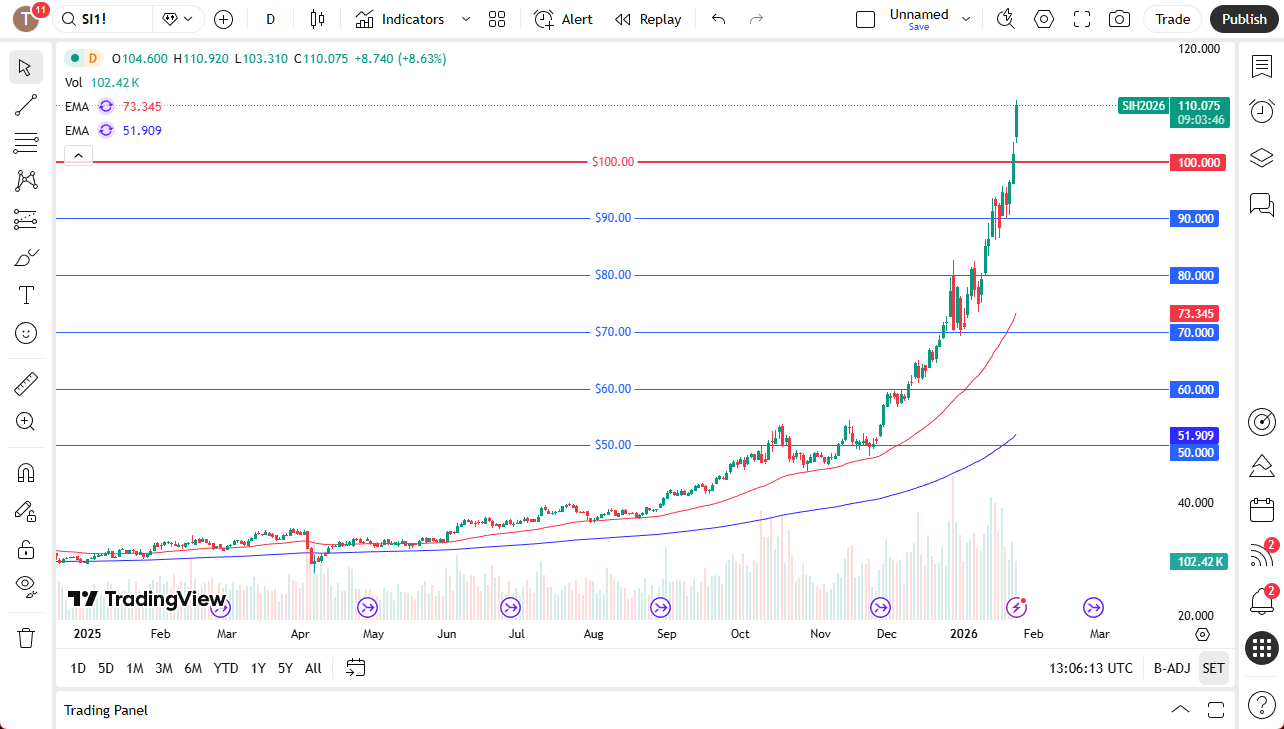Open the emoji icons tool
Viewport: 1284px width, 729px height.
pyautogui.click(x=26, y=333)
